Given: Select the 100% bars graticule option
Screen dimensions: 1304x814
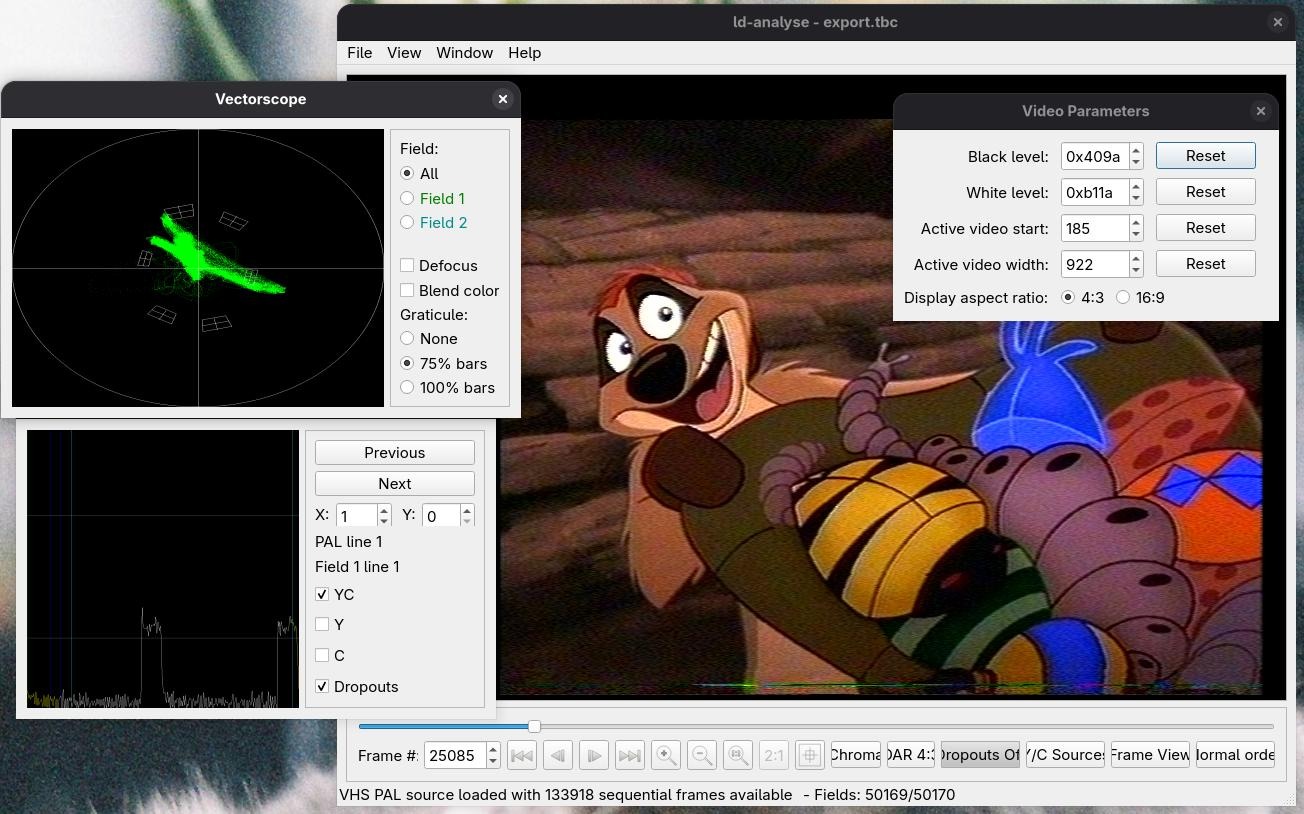Looking at the screenshot, I should [x=407, y=388].
